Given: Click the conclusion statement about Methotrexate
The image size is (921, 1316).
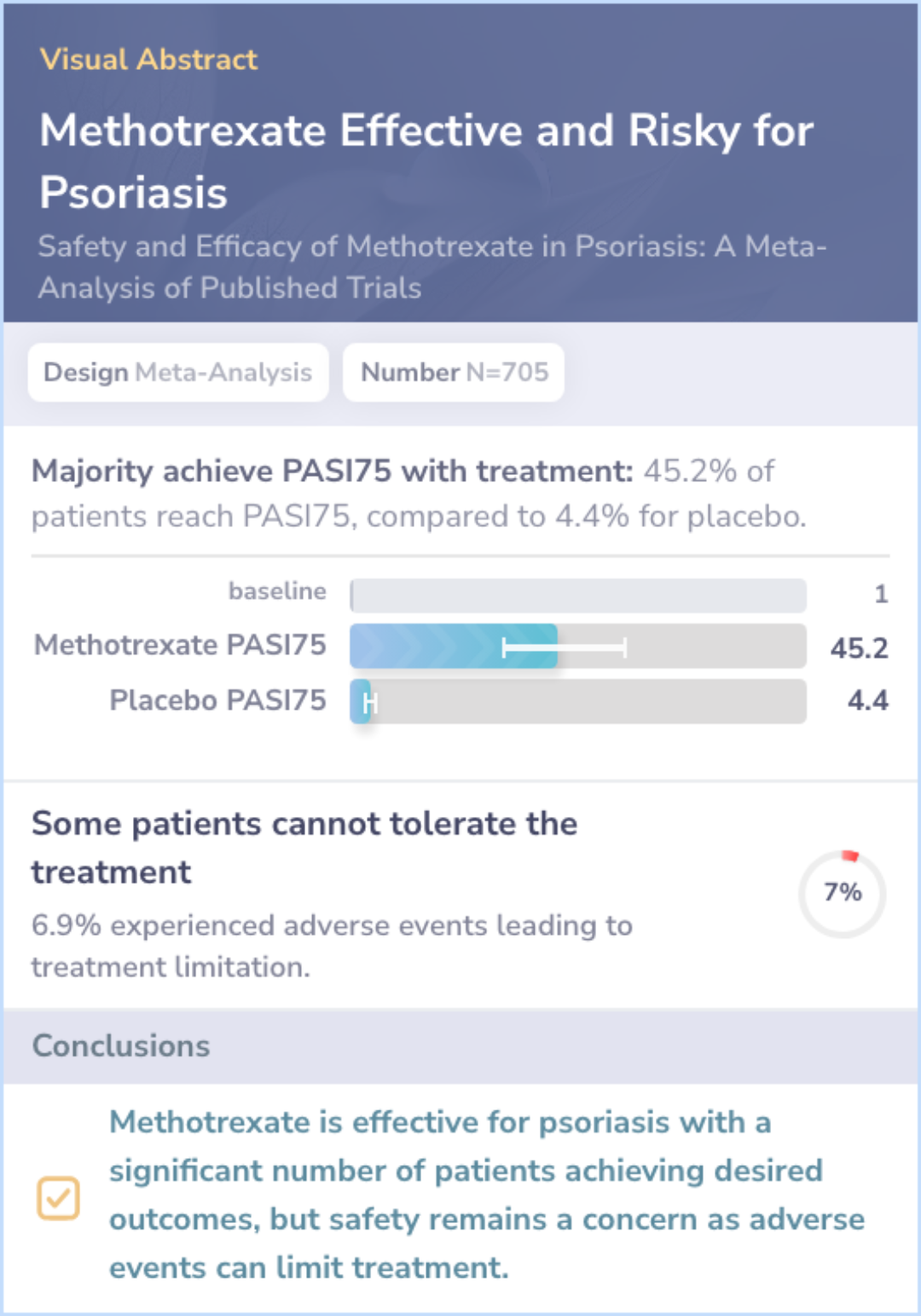Looking at the screenshot, I should [x=486, y=1195].
